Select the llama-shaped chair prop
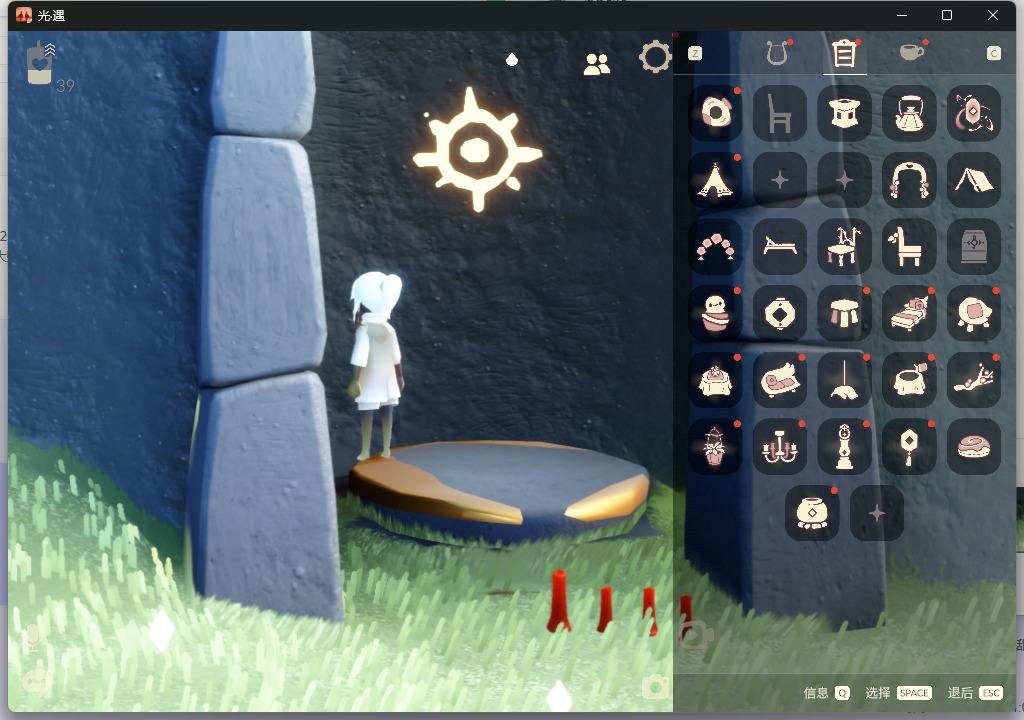The height and width of the screenshot is (720, 1024). point(909,246)
